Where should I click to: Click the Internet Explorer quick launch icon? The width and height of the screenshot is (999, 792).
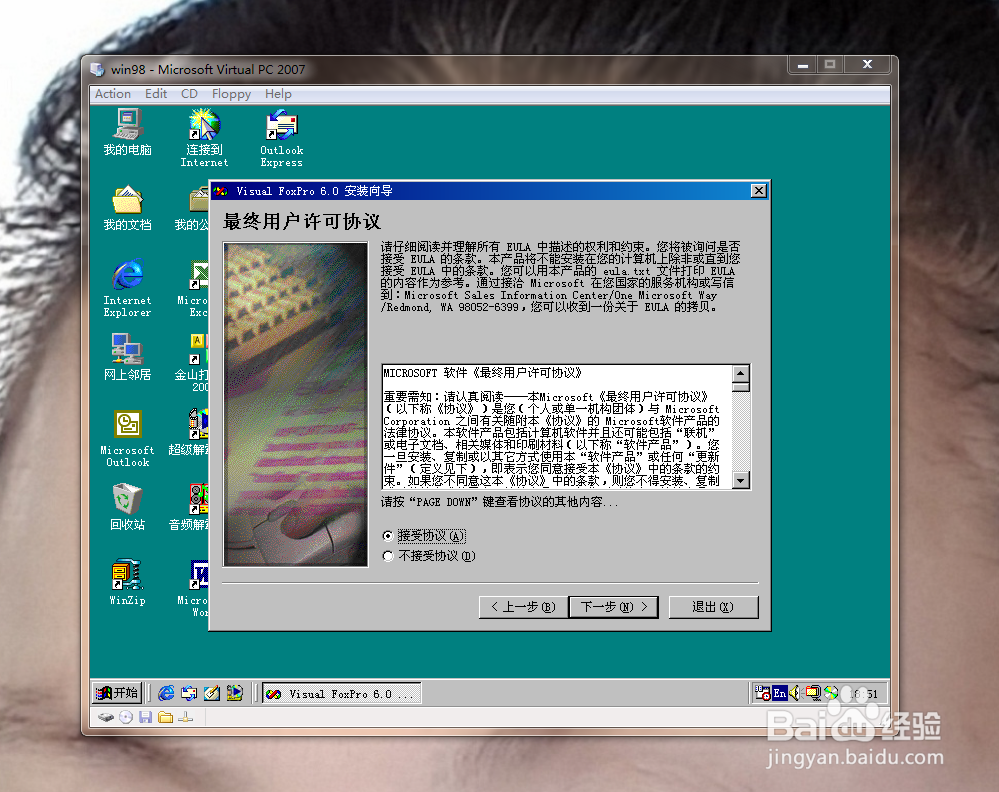[166, 693]
